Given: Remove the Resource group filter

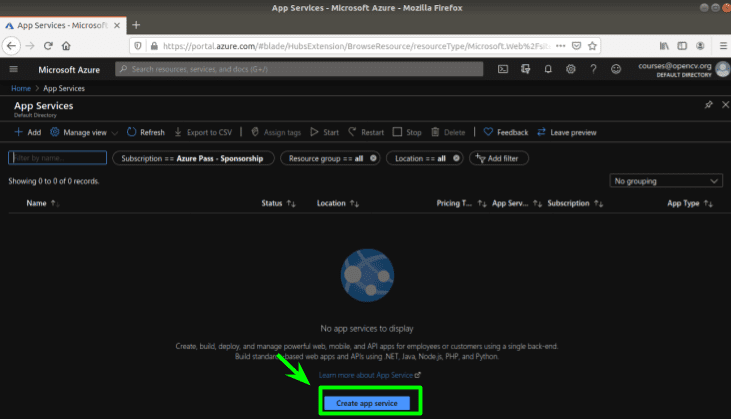Looking at the screenshot, I should pyautogui.click(x=373, y=158).
